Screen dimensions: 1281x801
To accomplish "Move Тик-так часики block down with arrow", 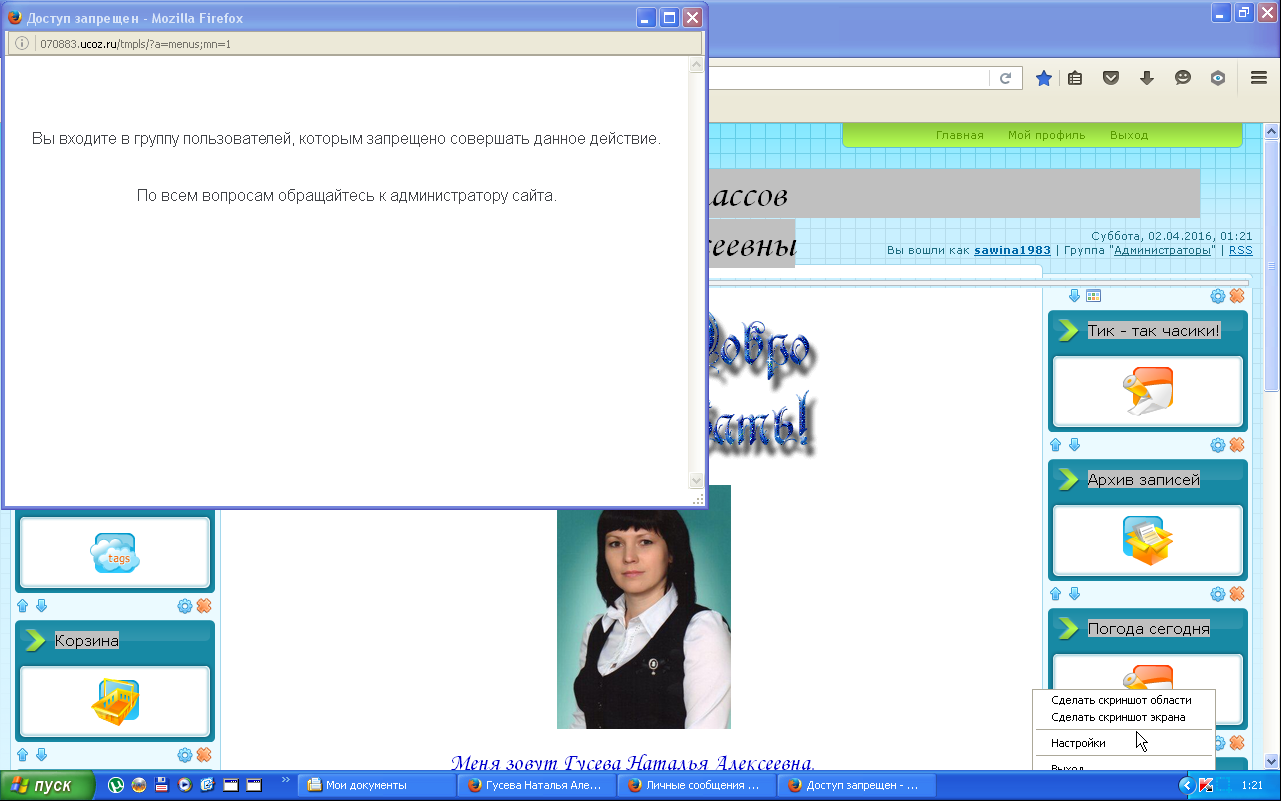I will point(1074,445).
